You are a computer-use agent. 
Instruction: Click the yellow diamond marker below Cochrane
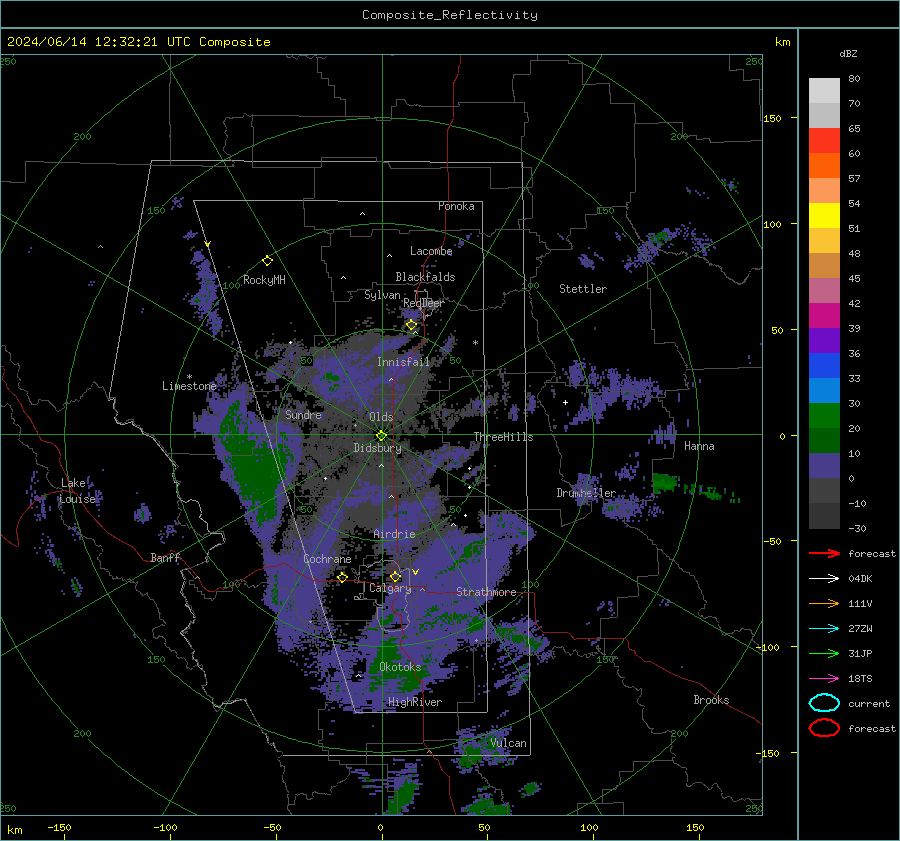342,577
